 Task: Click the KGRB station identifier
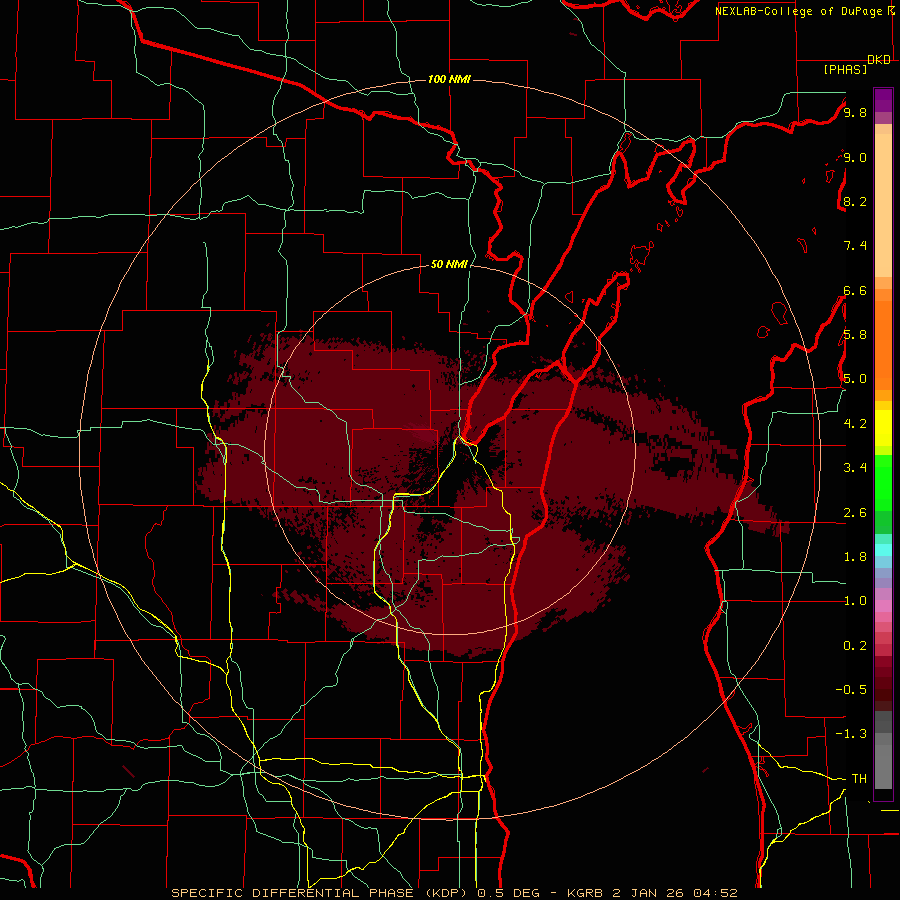click(x=584, y=893)
